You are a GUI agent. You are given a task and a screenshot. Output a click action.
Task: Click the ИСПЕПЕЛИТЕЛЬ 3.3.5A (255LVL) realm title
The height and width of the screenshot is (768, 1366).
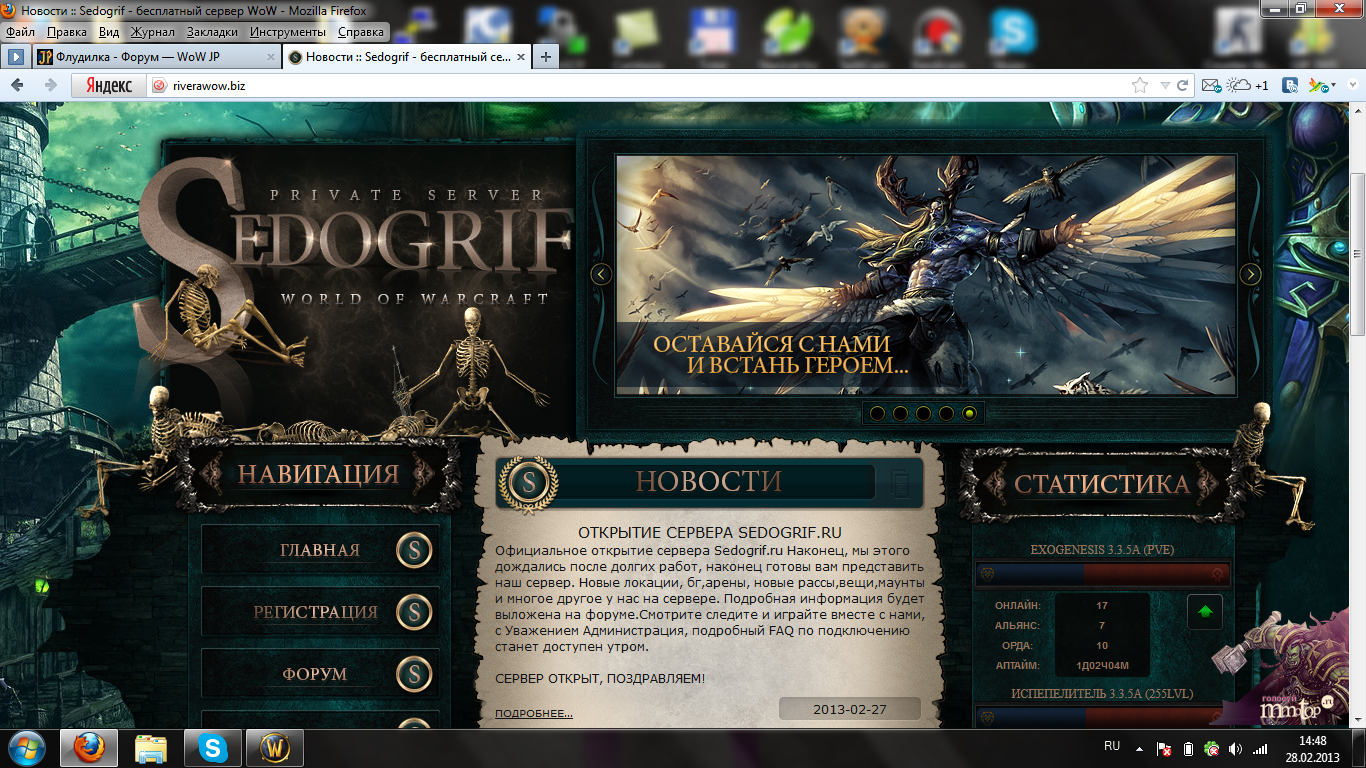click(x=1102, y=693)
